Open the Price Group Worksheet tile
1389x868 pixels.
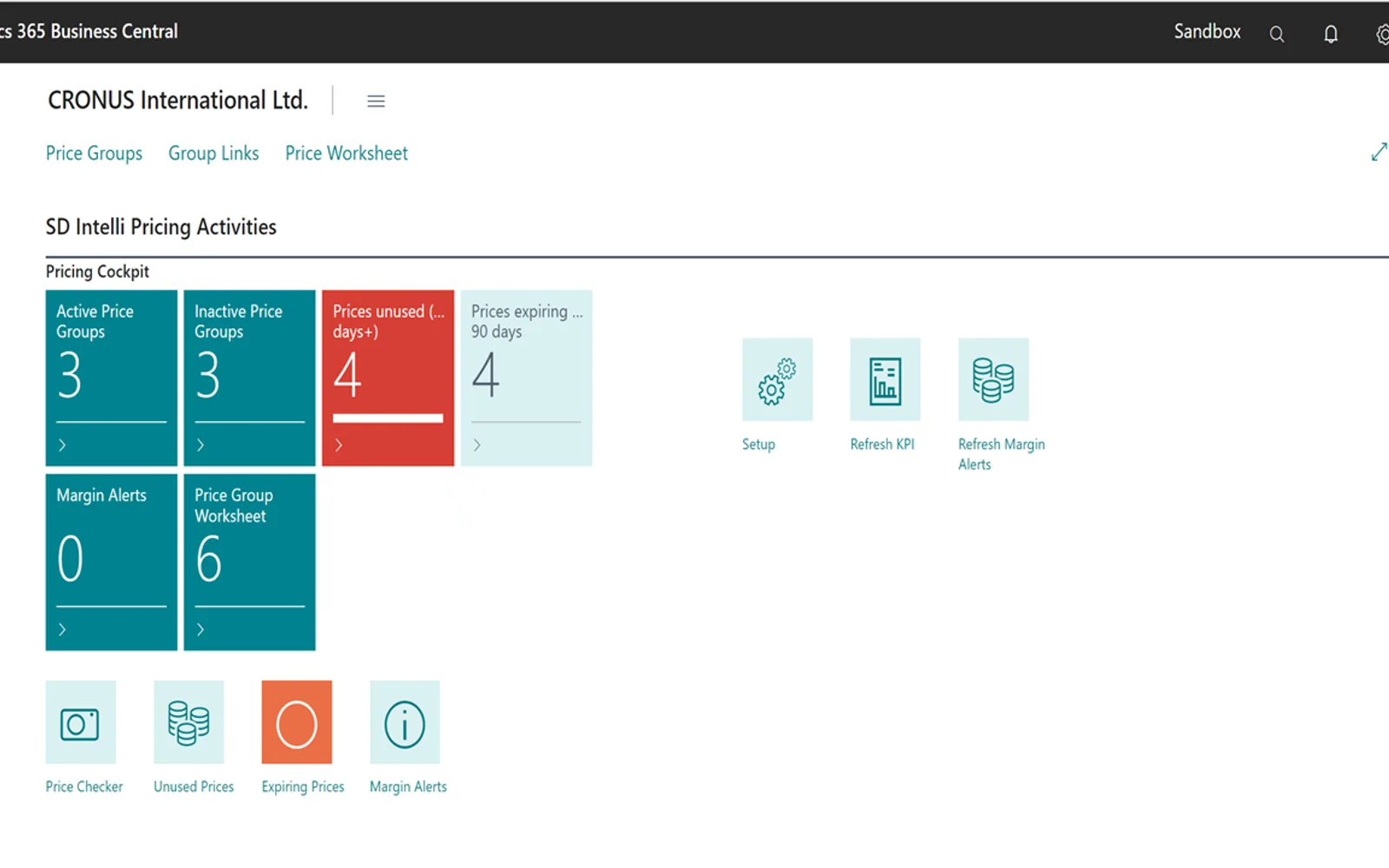[249, 562]
